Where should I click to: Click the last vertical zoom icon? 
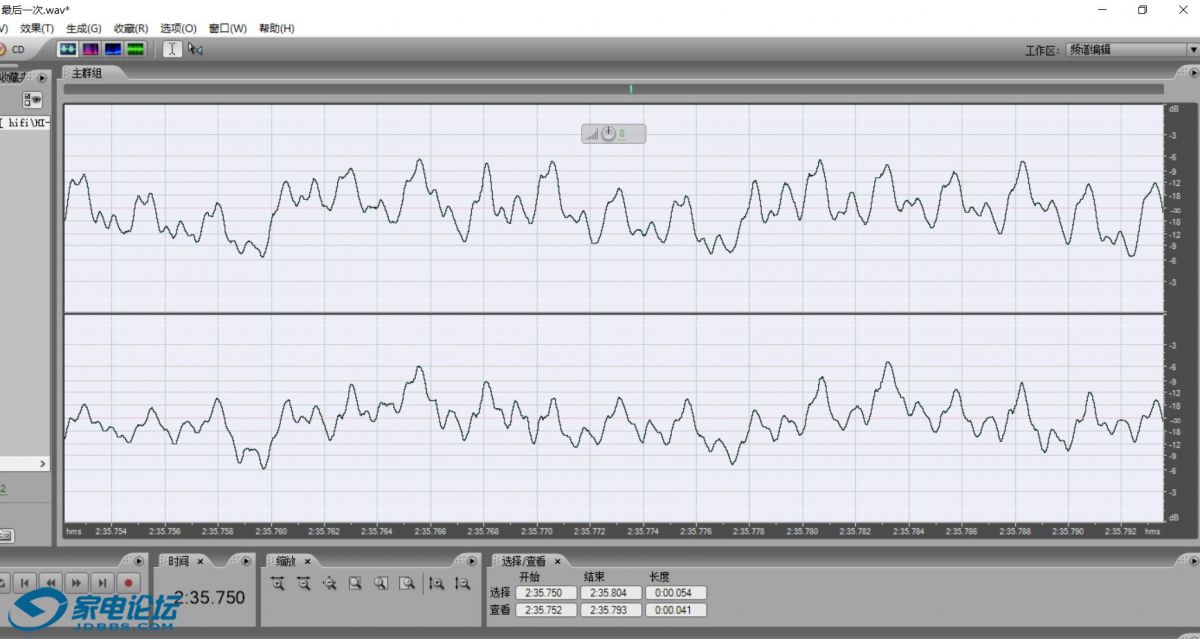point(462,583)
